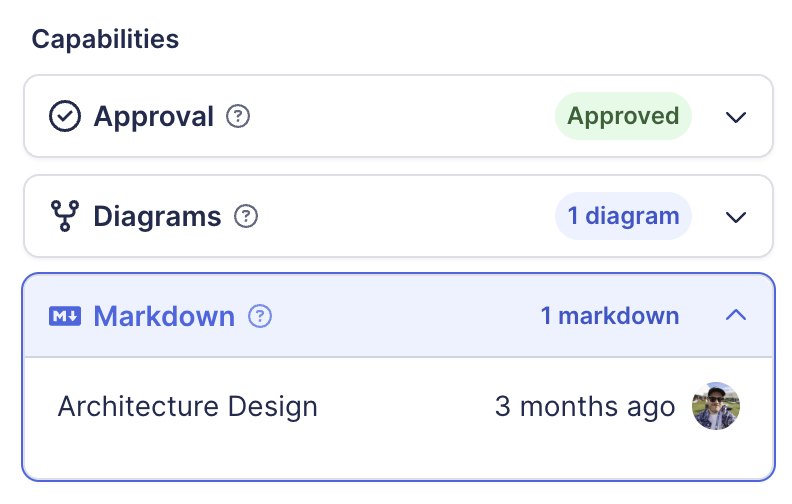The height and width of the screenshot is (504, 792).
Task: Show help for the Markdown capability
Action: (x=260, y=317)
